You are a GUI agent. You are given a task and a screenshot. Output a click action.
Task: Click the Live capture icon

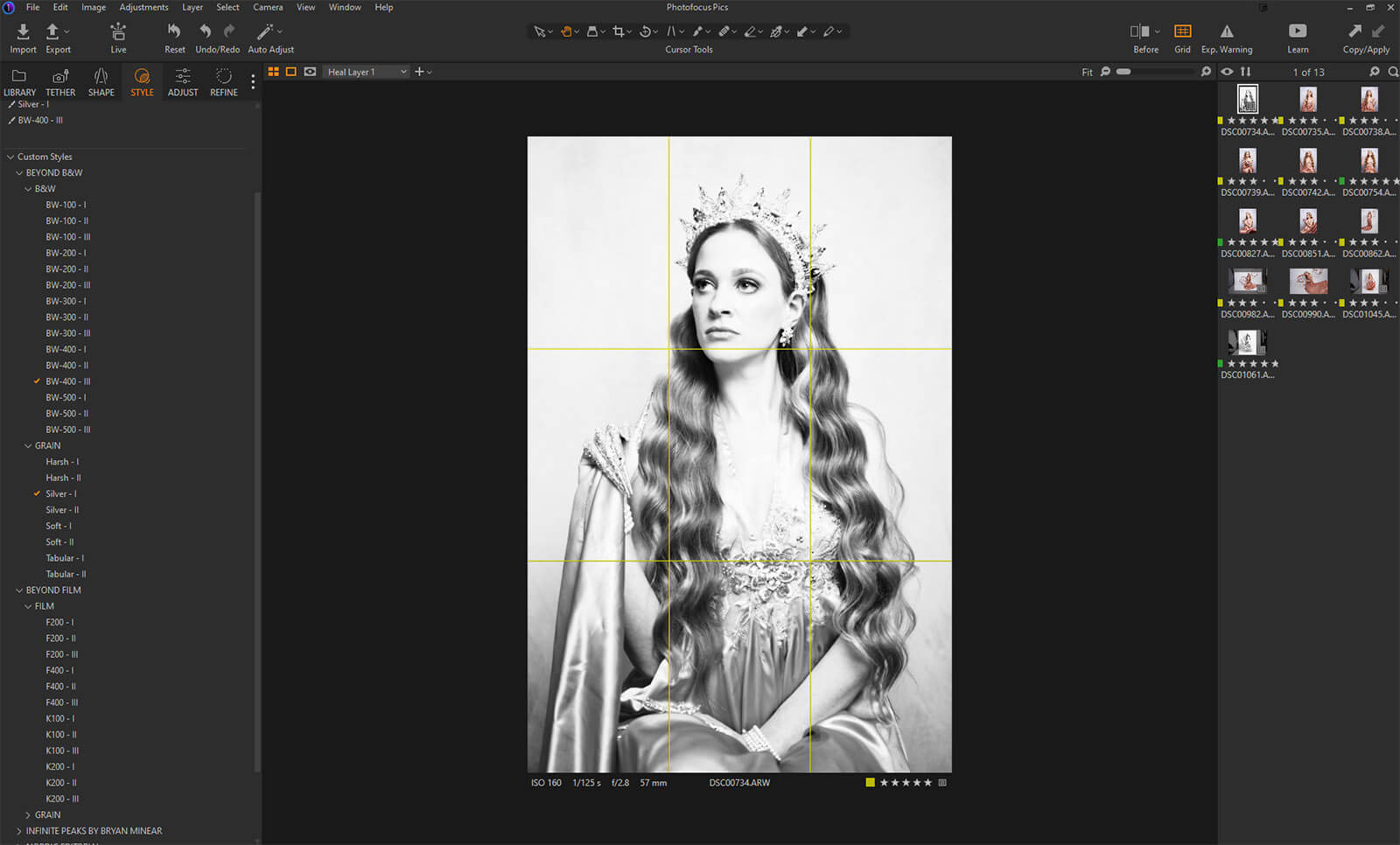pos(118,32)
